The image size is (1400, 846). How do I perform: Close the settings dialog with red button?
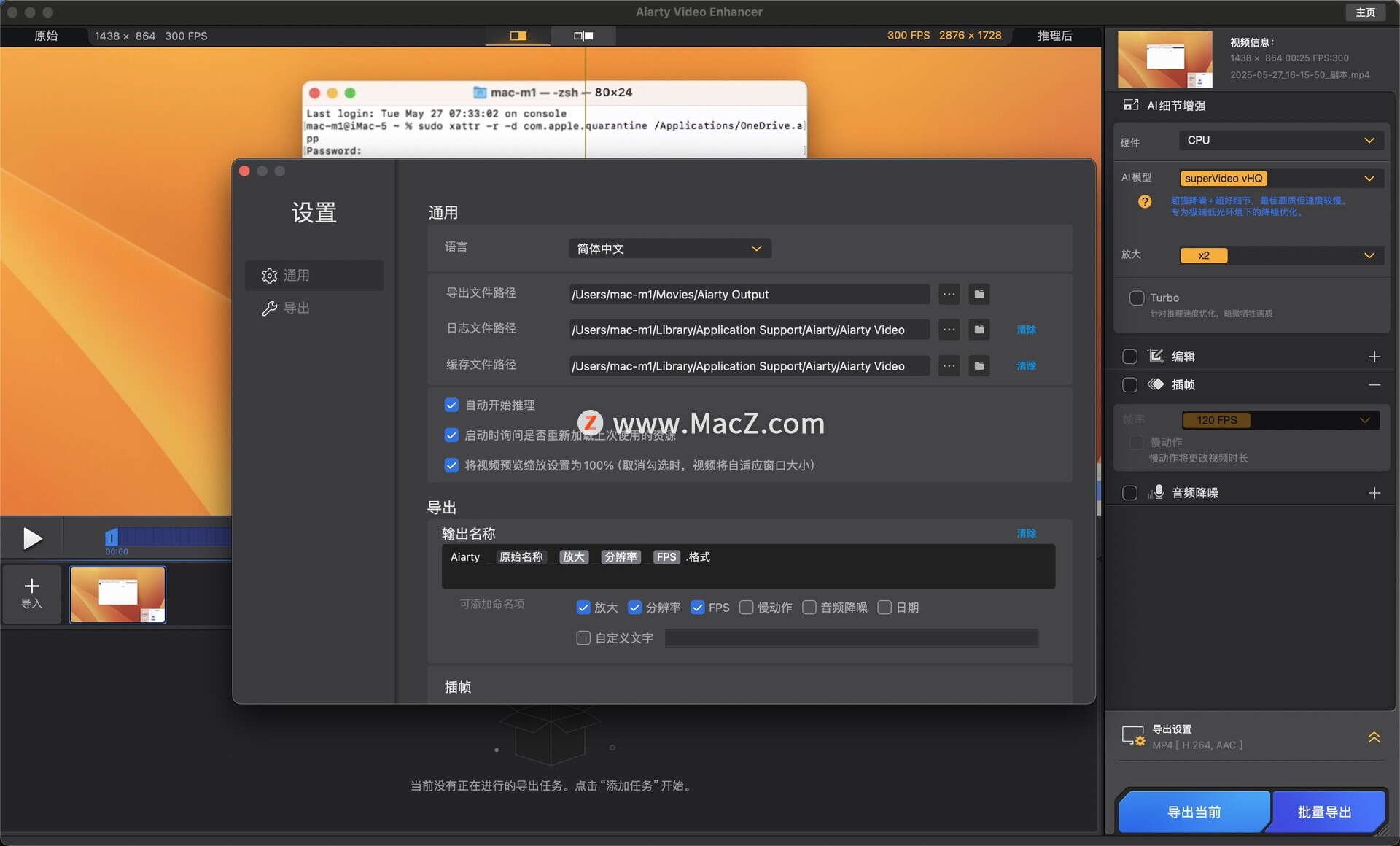coord(245,171)
